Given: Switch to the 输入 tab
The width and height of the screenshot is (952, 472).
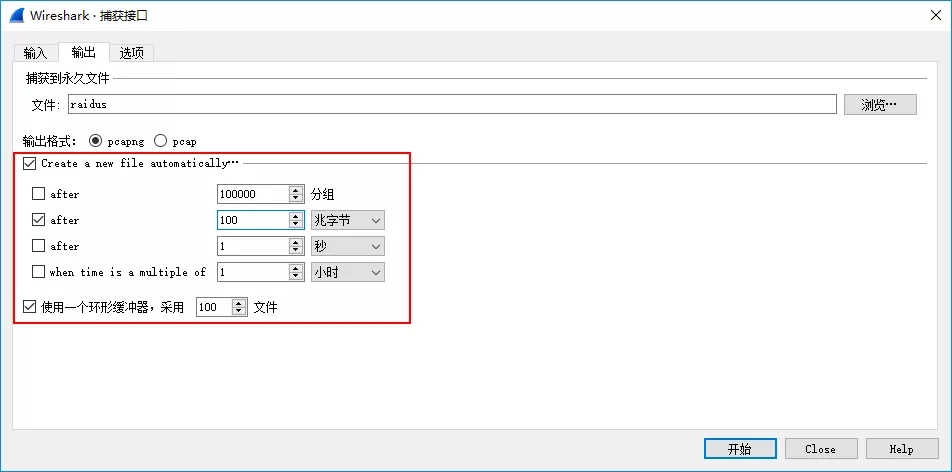Looking at the screenshot, I should [35, 53].
